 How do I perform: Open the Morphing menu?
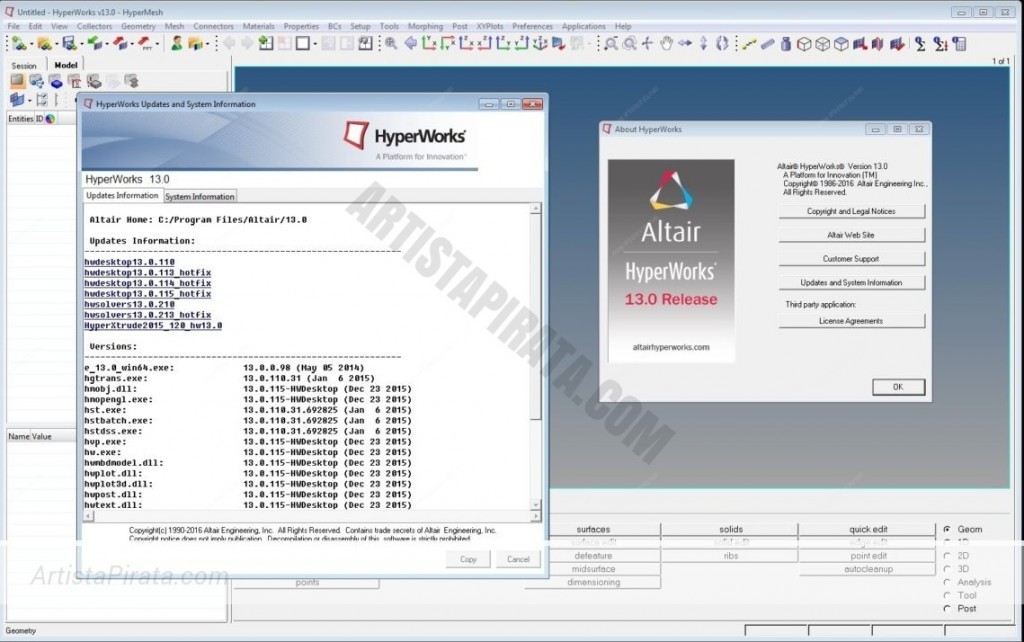425,26
